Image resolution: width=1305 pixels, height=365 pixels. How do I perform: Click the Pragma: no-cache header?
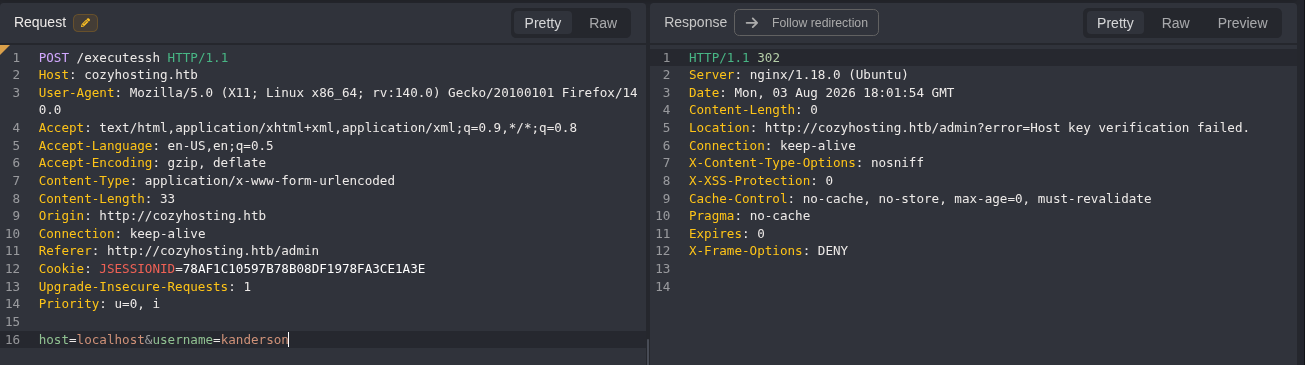pos(749,216)
